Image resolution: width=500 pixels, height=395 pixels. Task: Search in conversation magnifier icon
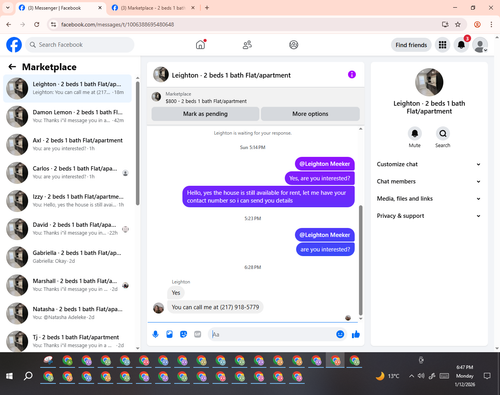point(443,134)
